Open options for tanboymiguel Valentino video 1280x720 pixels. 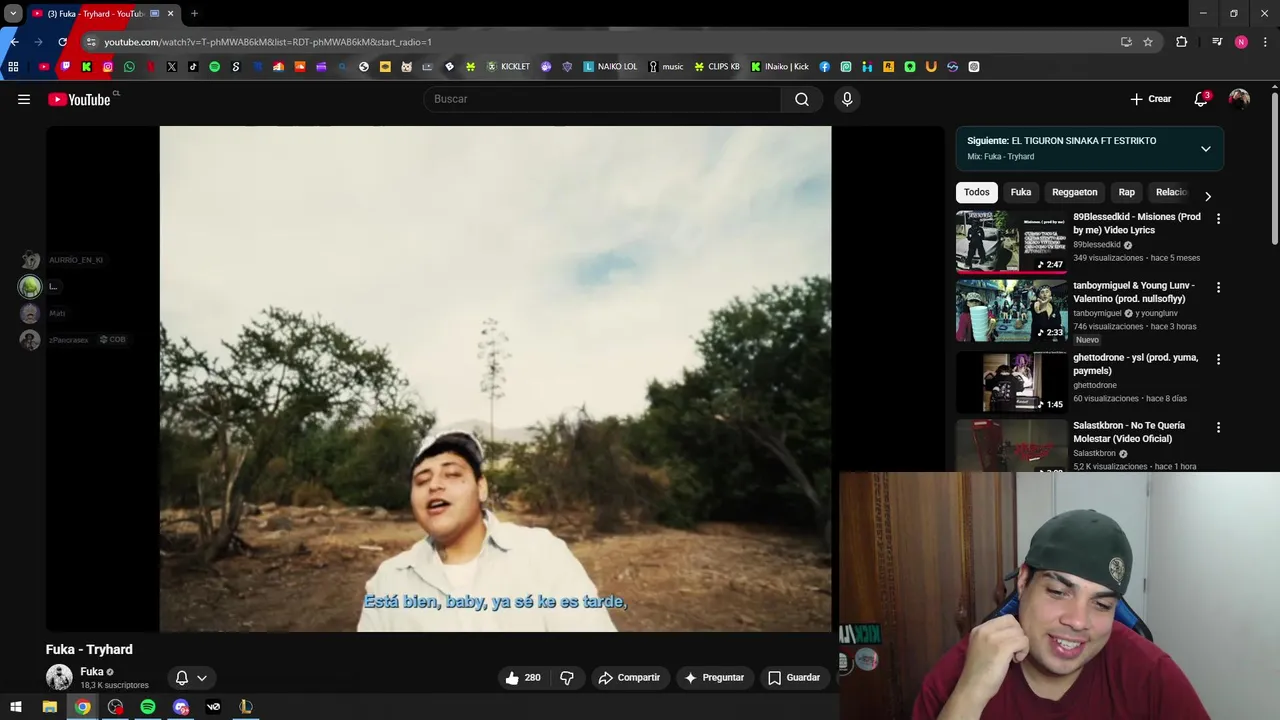(1218, 287)
